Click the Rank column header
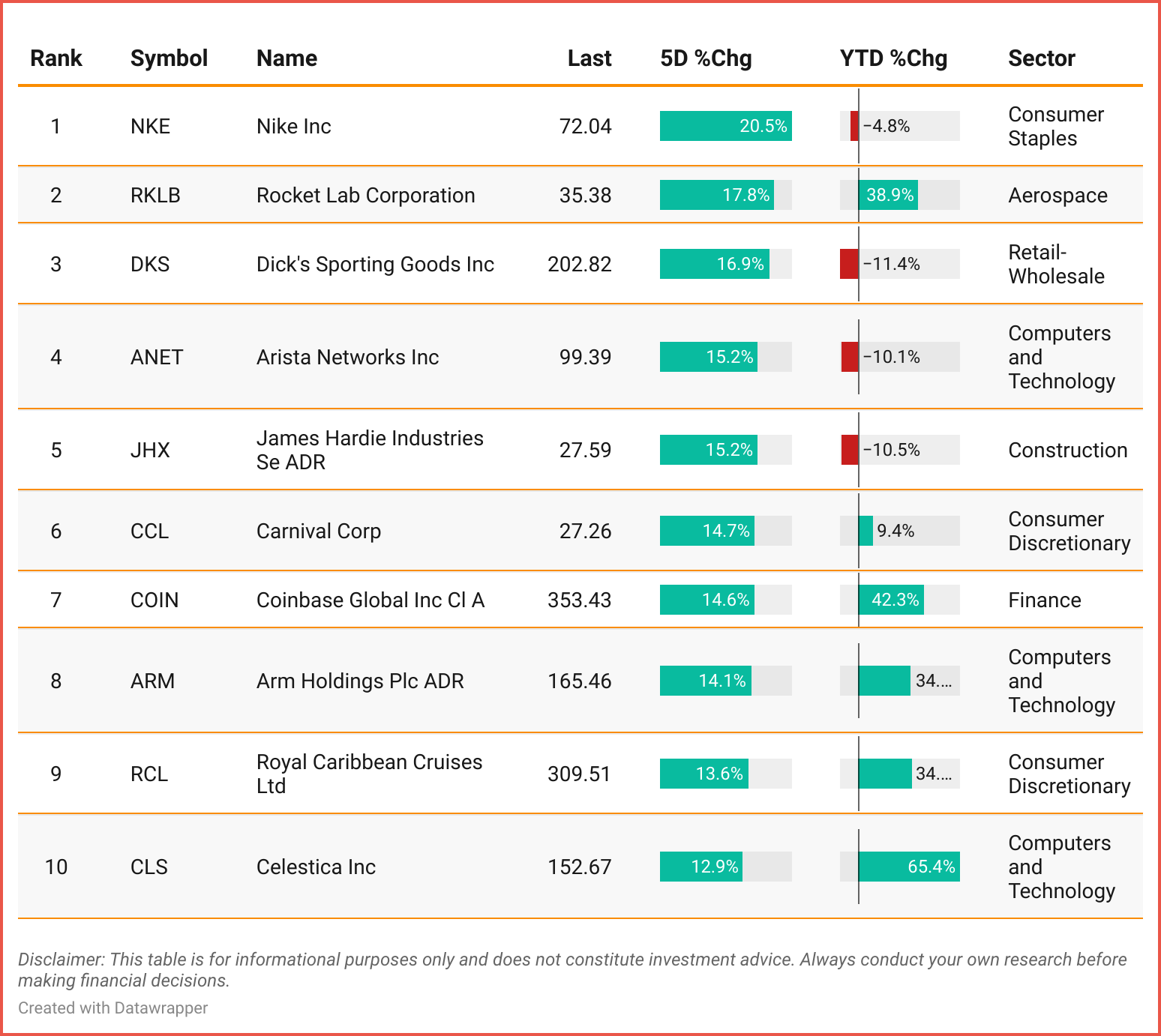Screen dimensions: 1161x1036 [55, 58]
